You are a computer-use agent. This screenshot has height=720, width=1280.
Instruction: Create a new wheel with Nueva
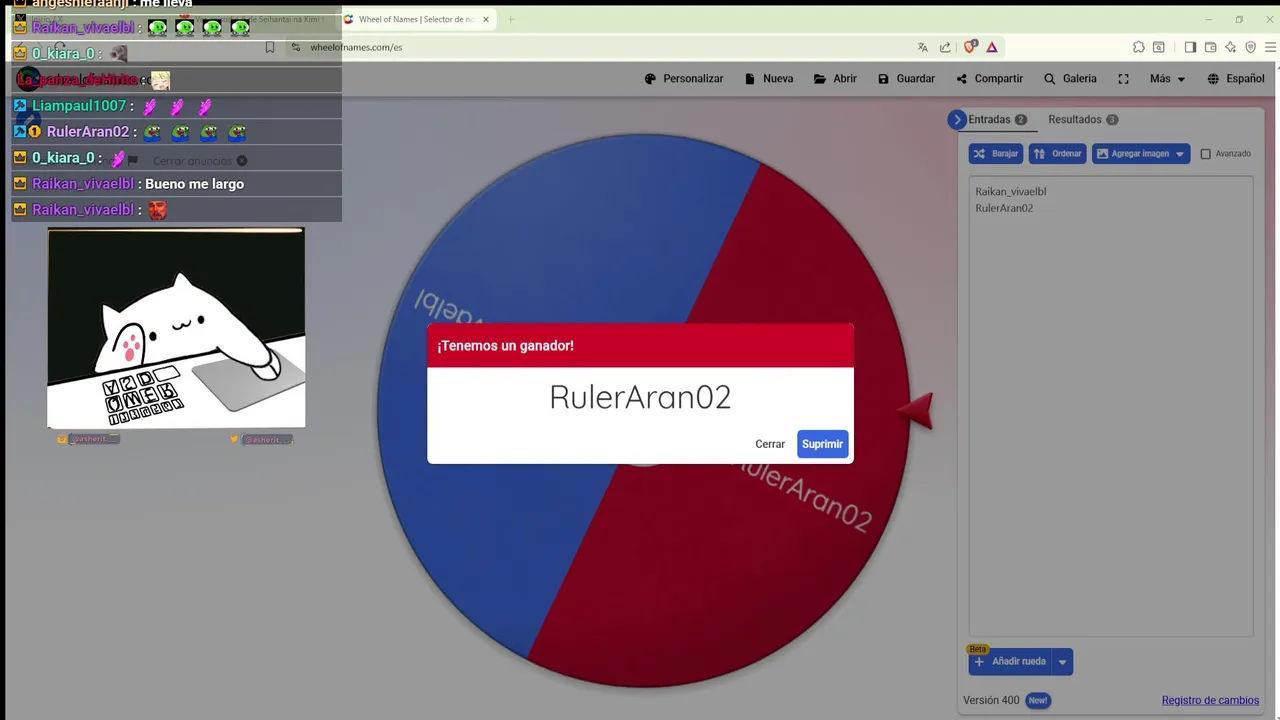pos(769,79)
